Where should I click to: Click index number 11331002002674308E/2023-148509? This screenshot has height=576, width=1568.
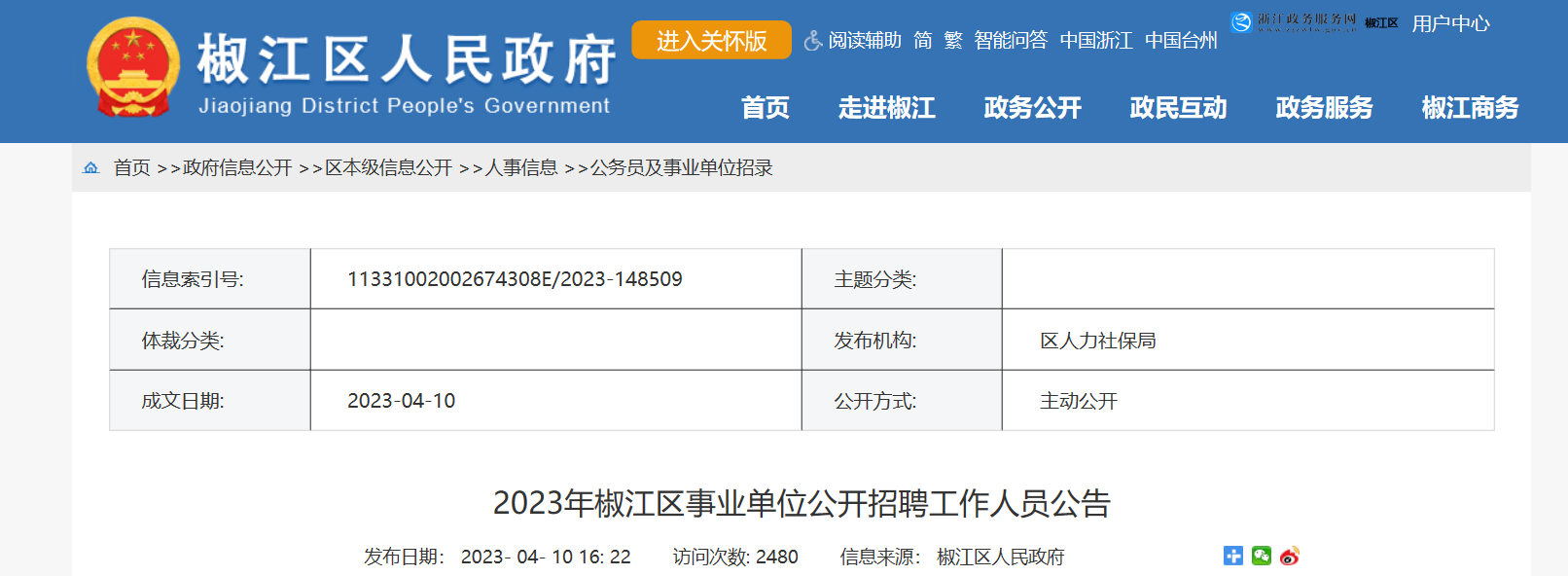(515, 279)
